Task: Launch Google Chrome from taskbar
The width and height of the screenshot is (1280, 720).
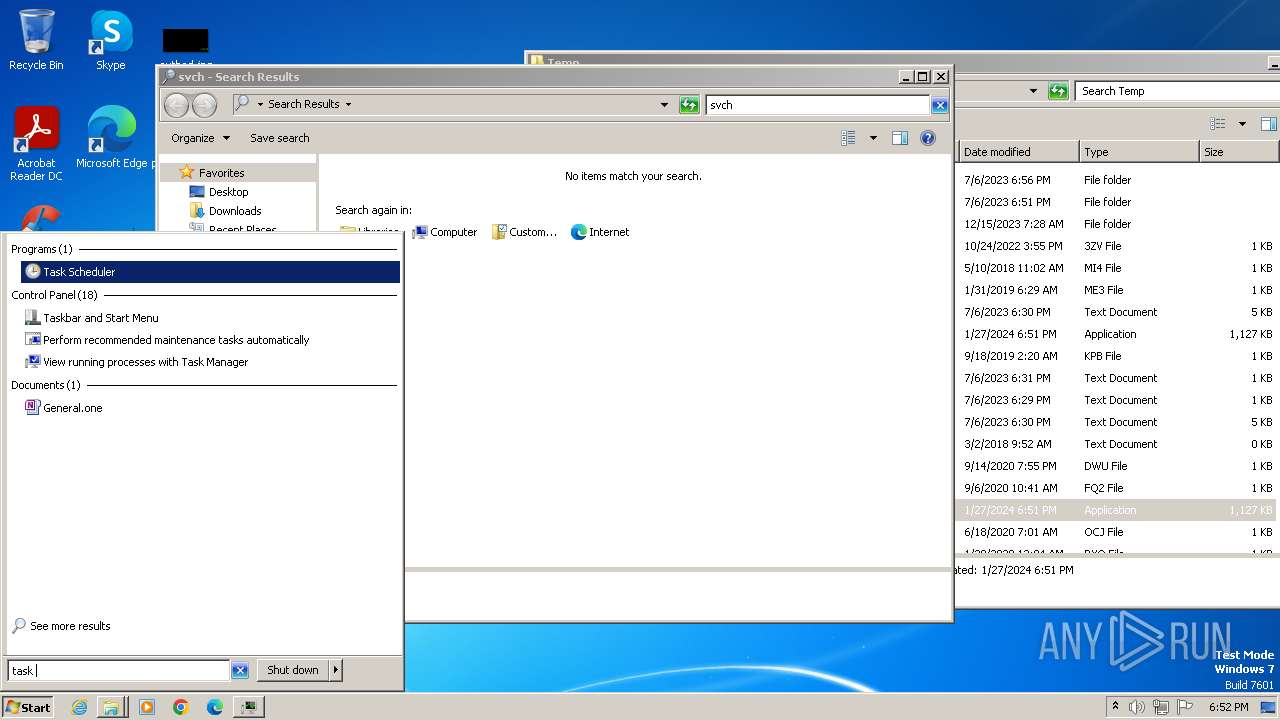Action: click(x=181, y=707)
